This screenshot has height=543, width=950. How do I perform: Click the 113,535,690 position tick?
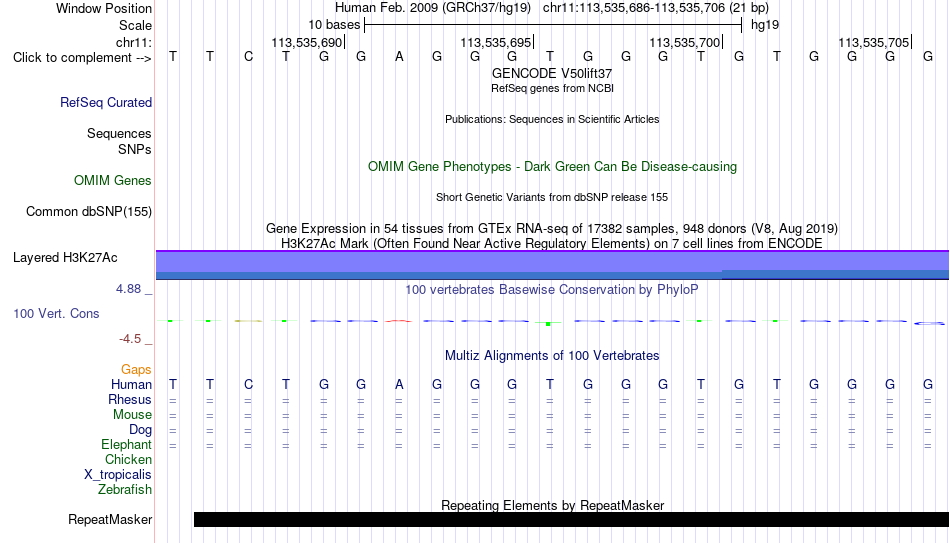coord(308,42)
